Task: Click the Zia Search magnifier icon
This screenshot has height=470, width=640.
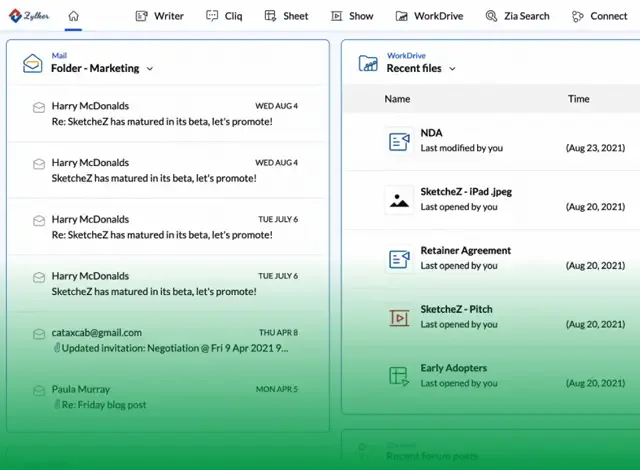Action: (491, 16)
